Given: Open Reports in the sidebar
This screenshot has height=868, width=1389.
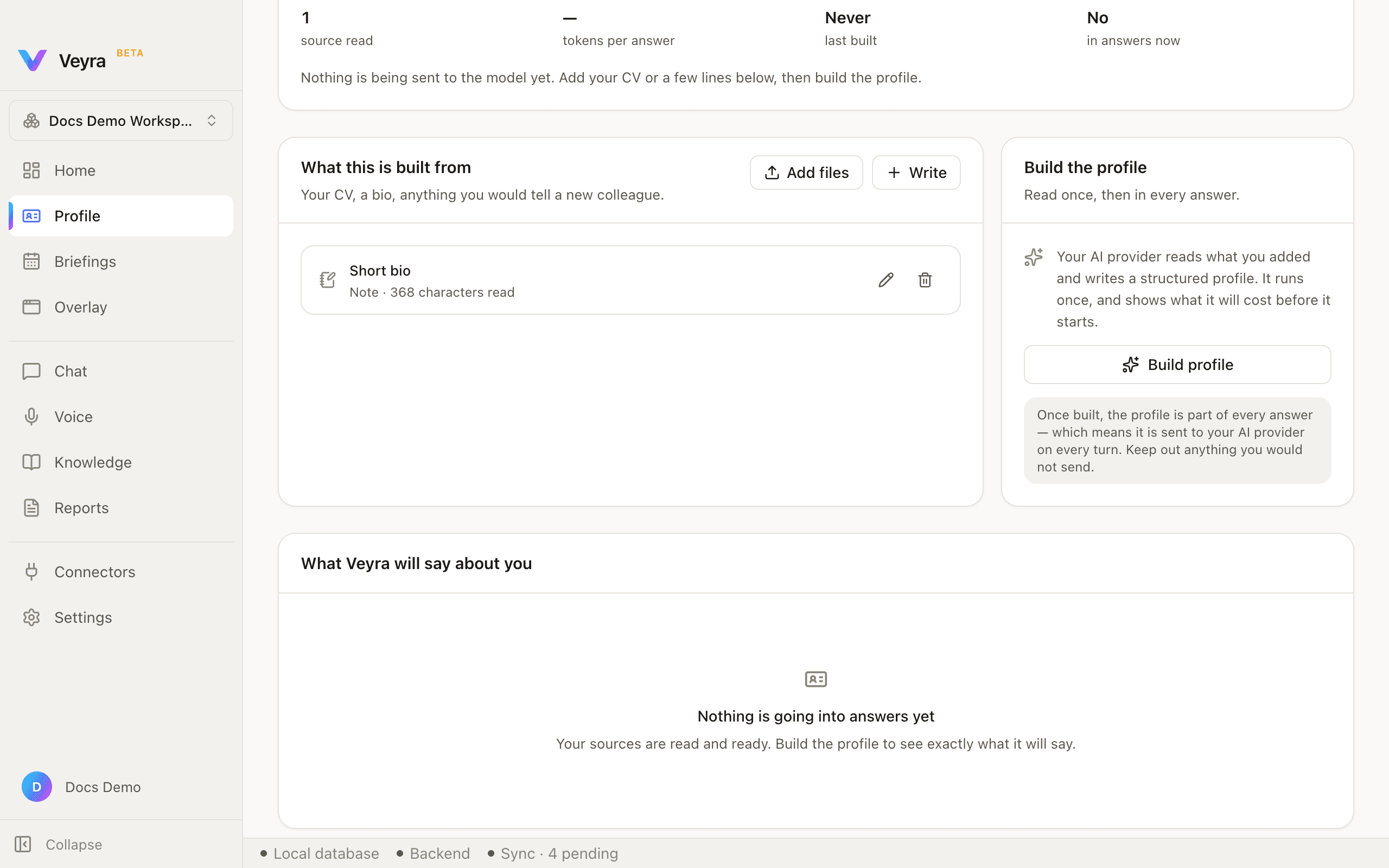Looking at the screenshot, I should tap(121, 508).
